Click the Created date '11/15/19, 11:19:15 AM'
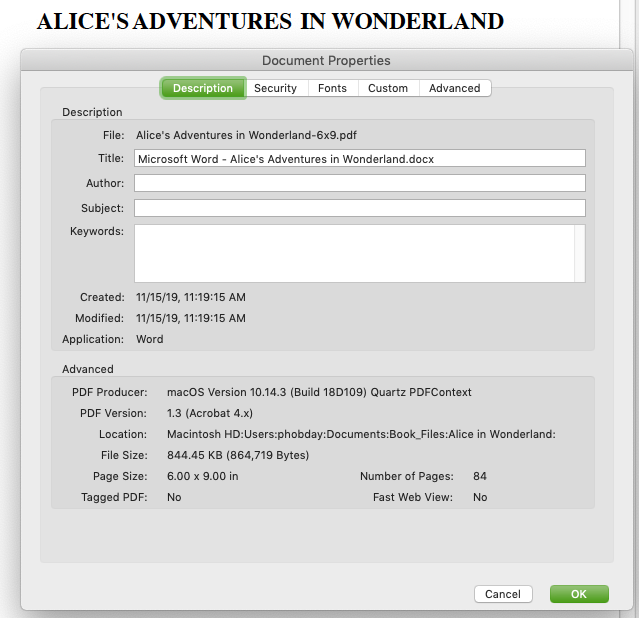Viewport: 639px width, 618px height. tap(191, 297)
